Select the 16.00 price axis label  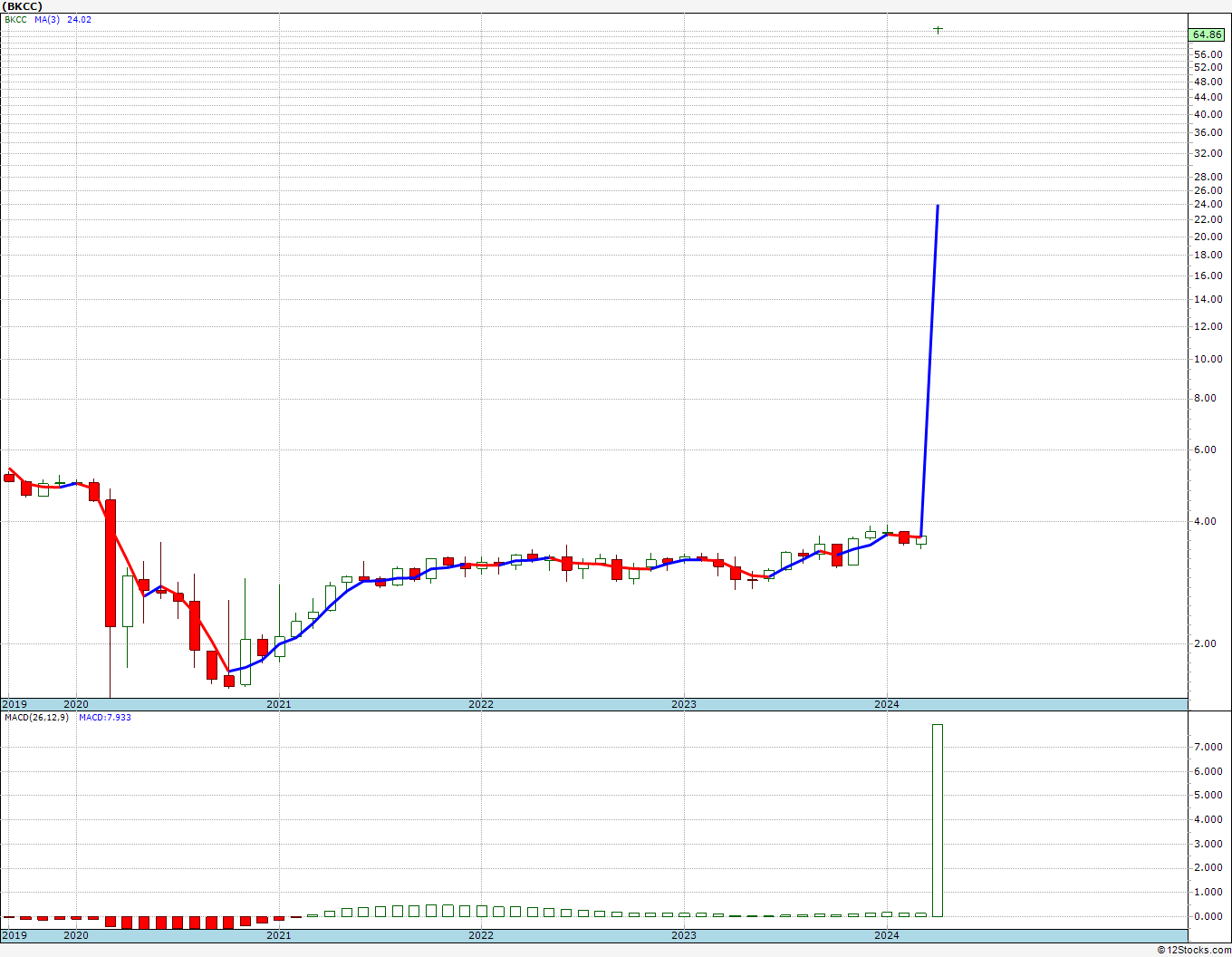(1208, 275)
